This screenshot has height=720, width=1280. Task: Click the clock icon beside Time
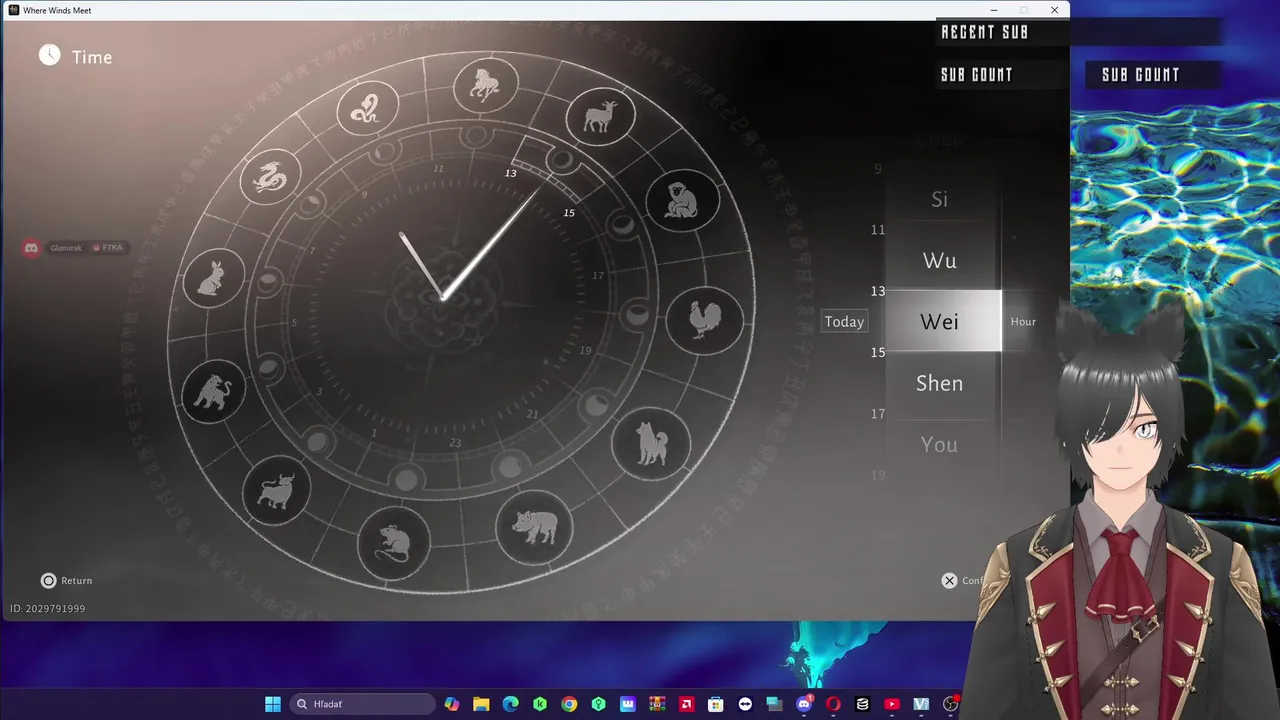click(50, 55)
